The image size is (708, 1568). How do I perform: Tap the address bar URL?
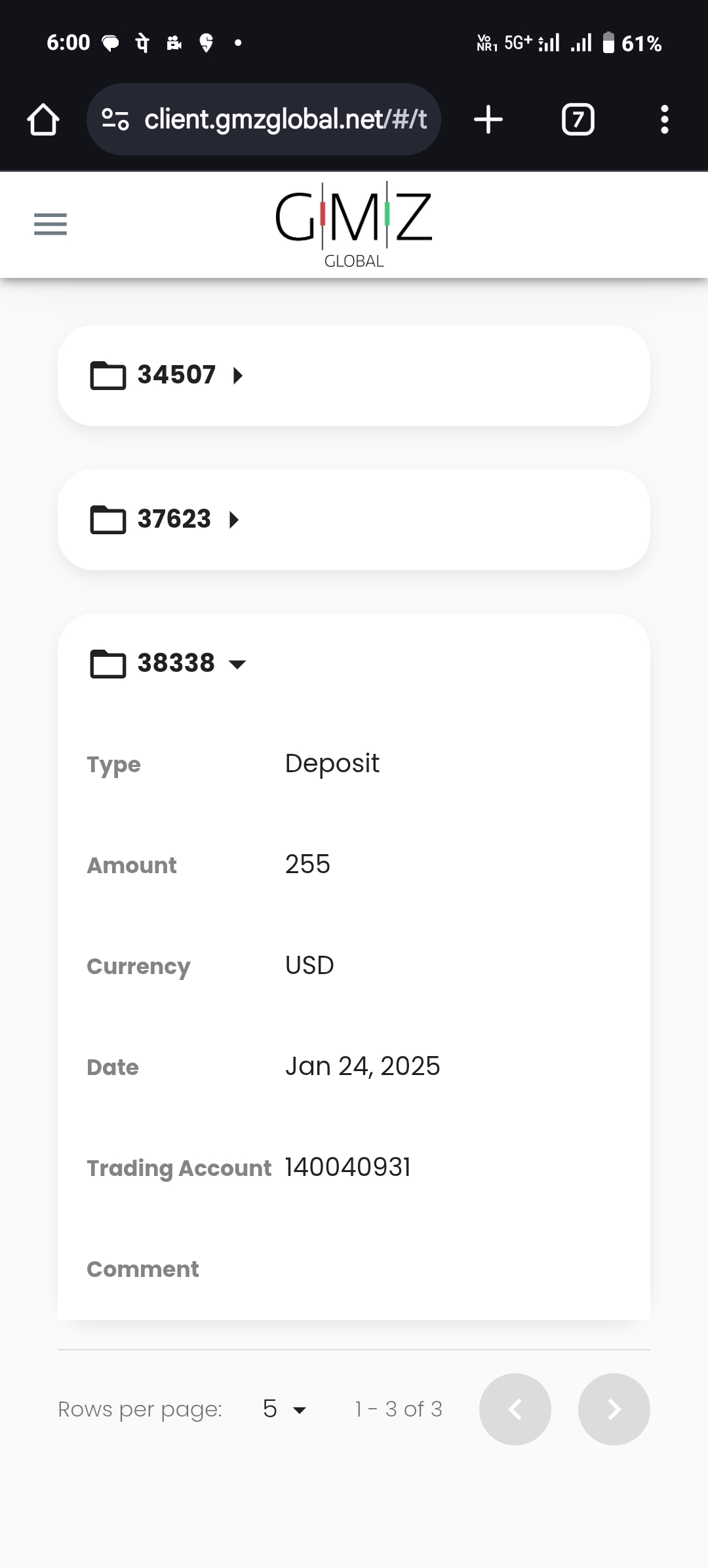[x=285, y=120]
